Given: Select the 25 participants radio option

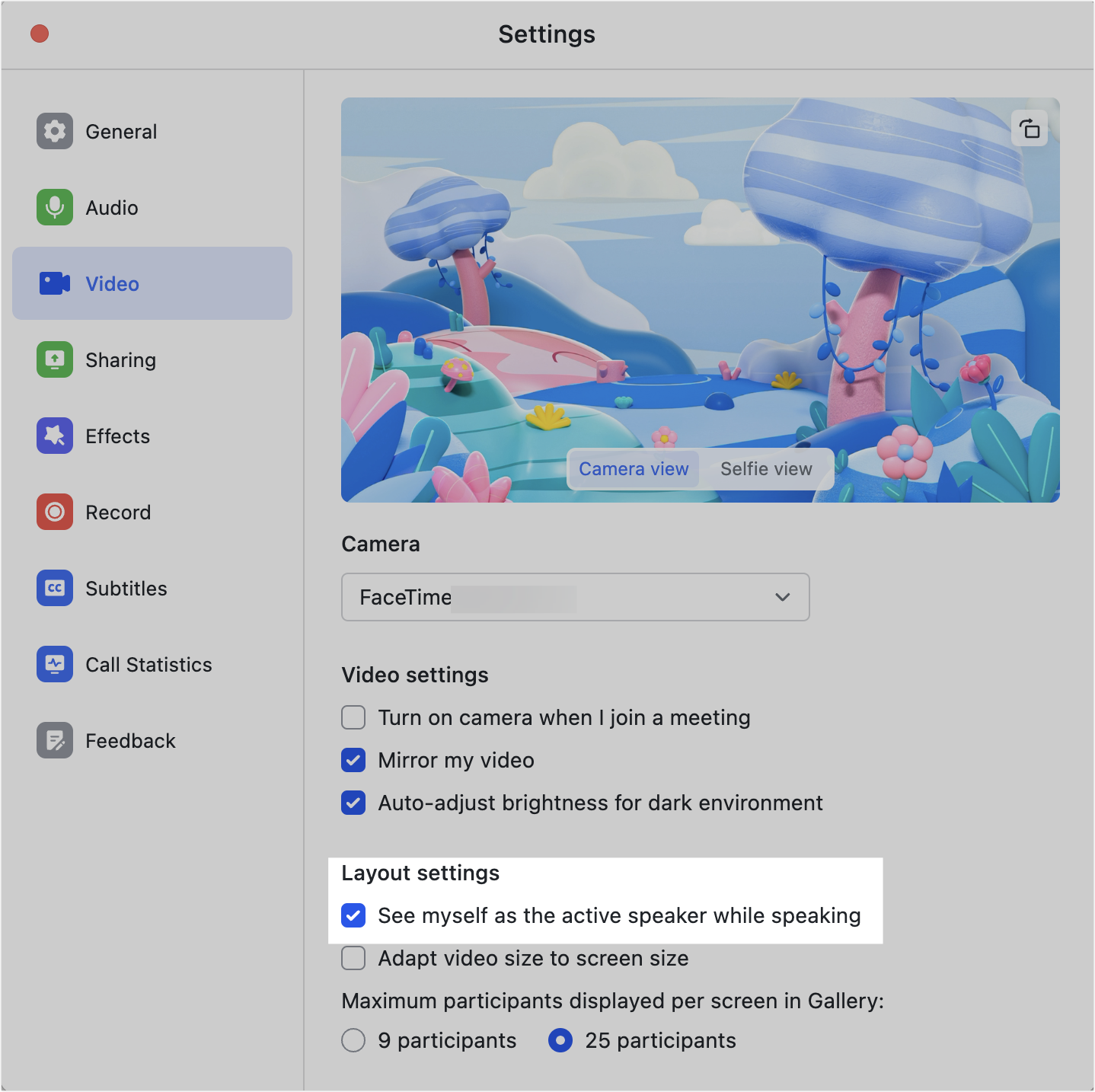Looking at the screenshot, I should coord(560,1040).
